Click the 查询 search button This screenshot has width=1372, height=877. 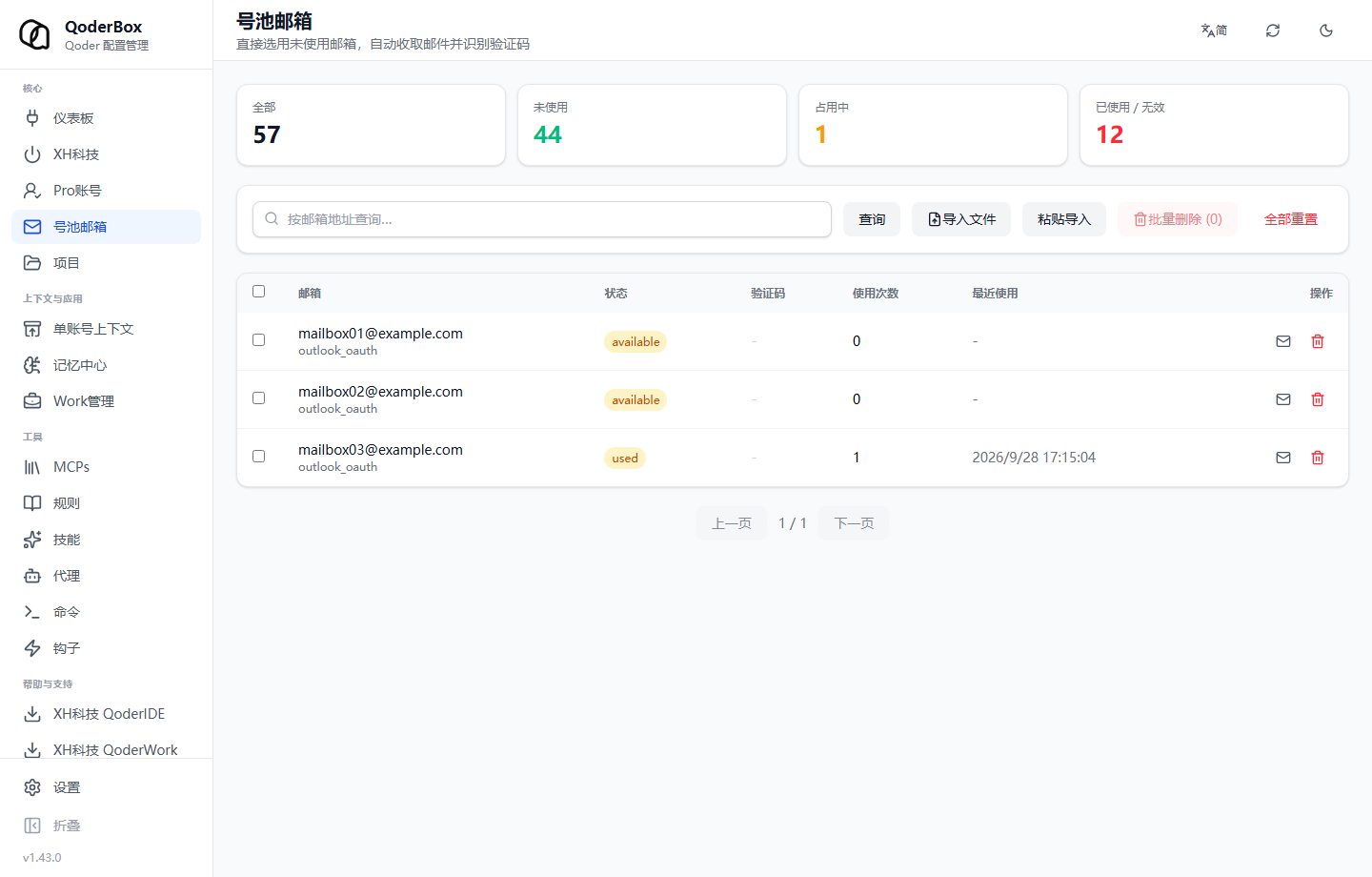click(x=872, y=219)
